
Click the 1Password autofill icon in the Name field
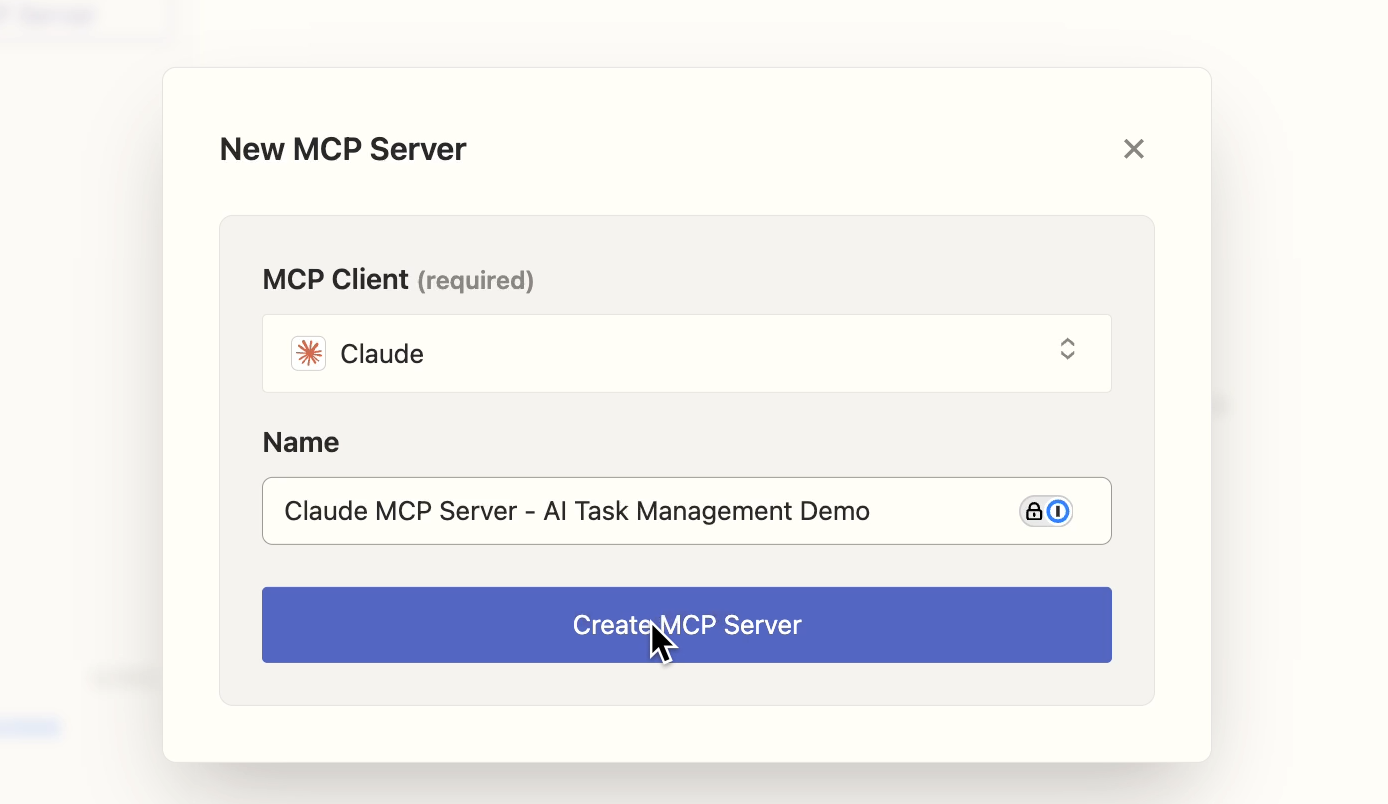1046,512
